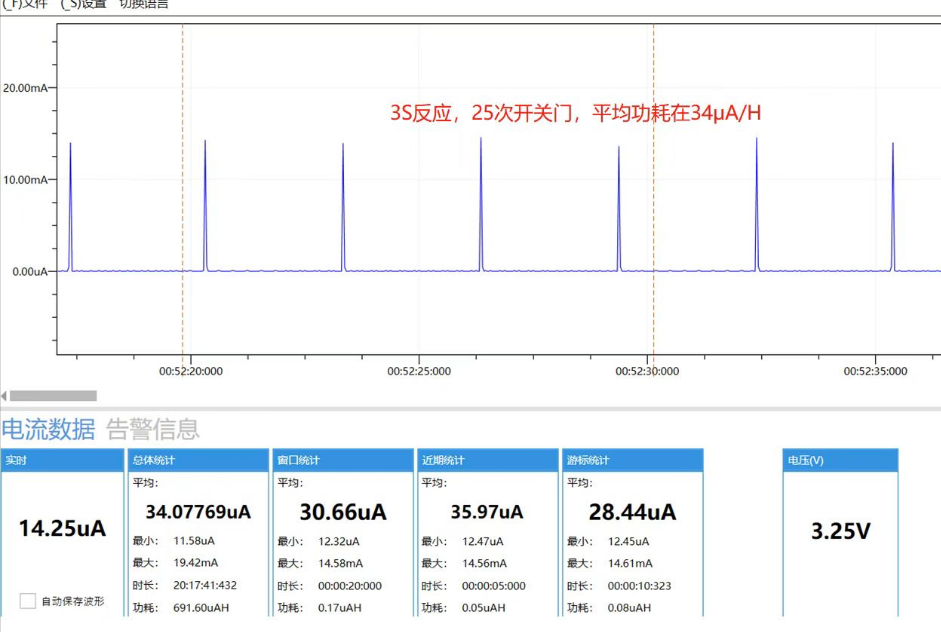Click the 总体统计 panel header
Image resolution: width=941 pixels, height=632 pixels.
pyautogui.click(x=199, y=460)
